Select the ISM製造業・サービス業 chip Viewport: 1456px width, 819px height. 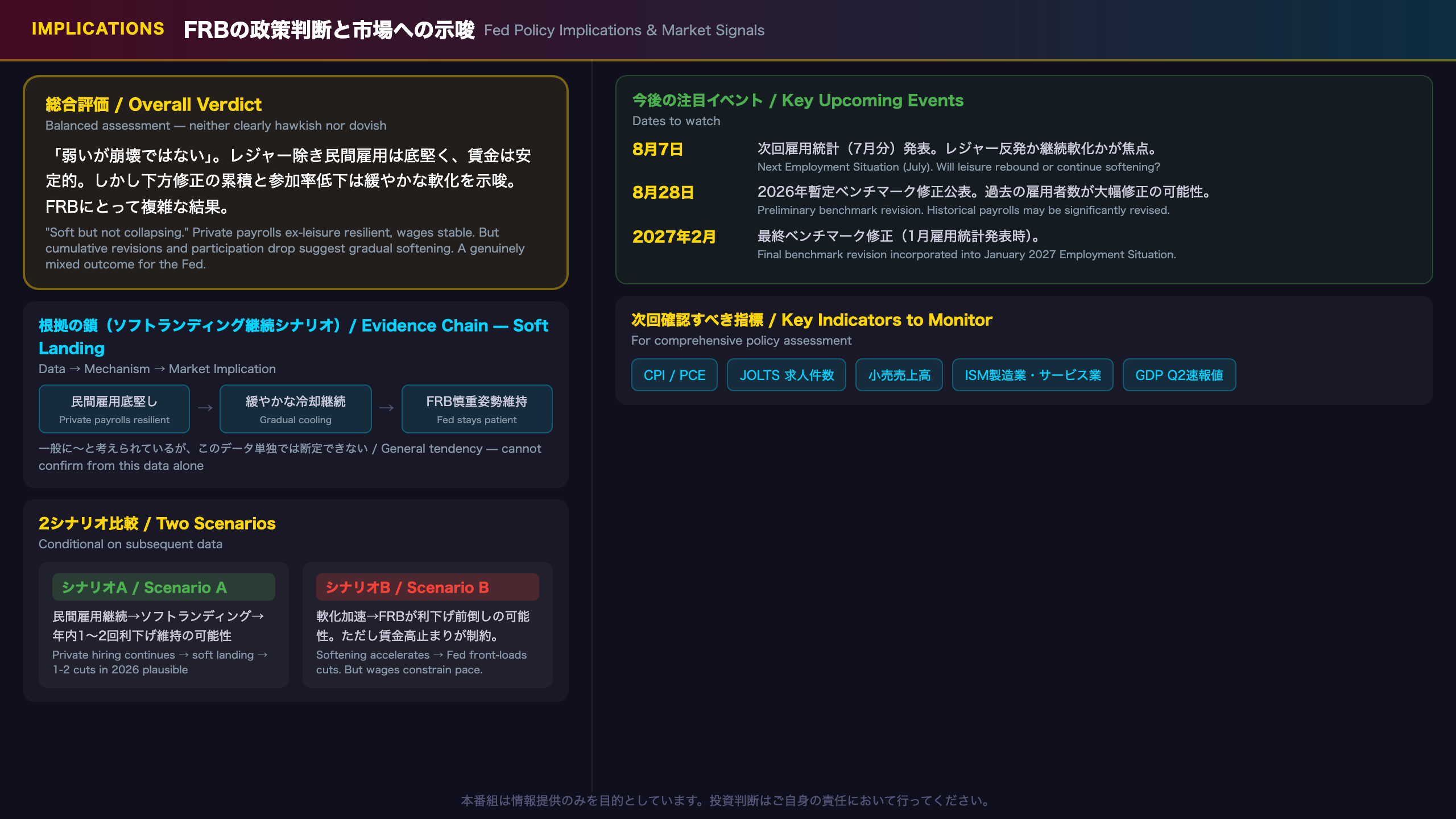[x=1033, y=375]
